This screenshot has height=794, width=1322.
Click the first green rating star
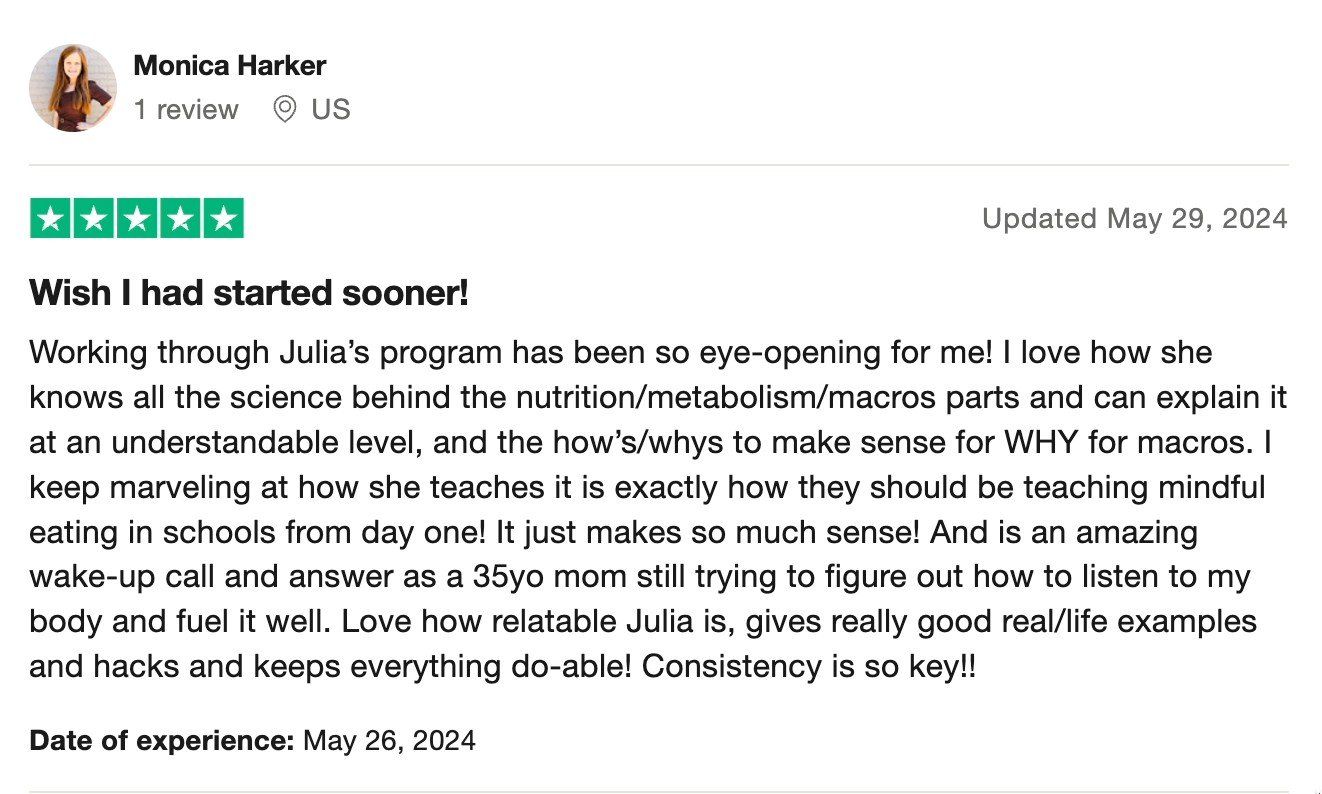[x=50, y=219]
